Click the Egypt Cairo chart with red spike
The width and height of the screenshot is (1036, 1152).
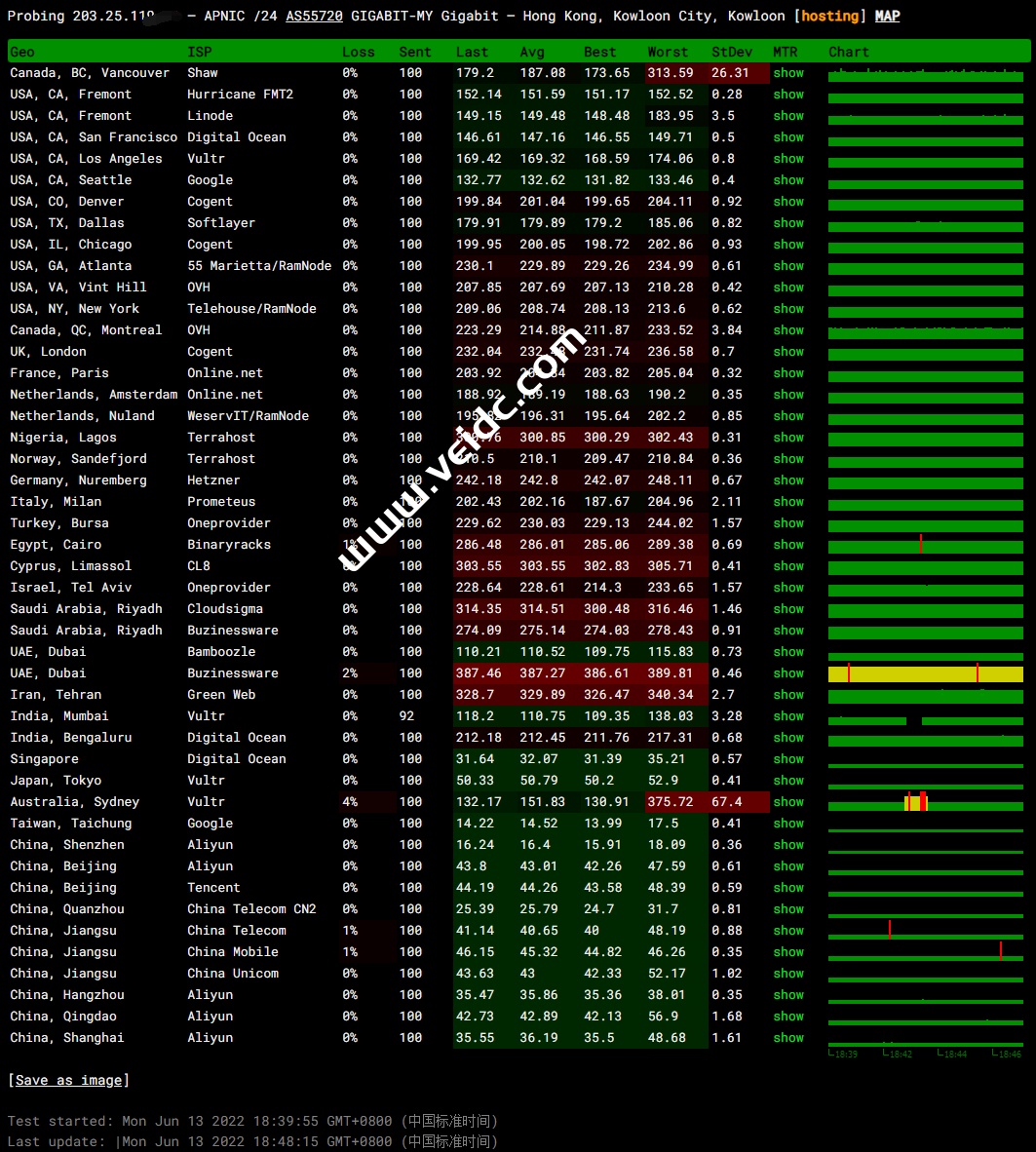[x=925, y=545]
